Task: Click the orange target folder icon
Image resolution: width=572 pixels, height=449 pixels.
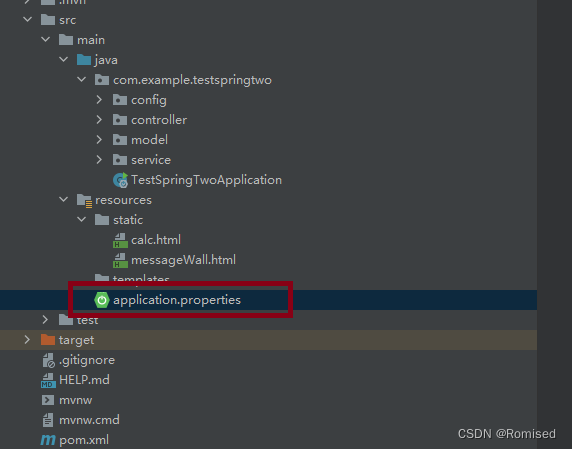Action: click(x=48, y=340)
